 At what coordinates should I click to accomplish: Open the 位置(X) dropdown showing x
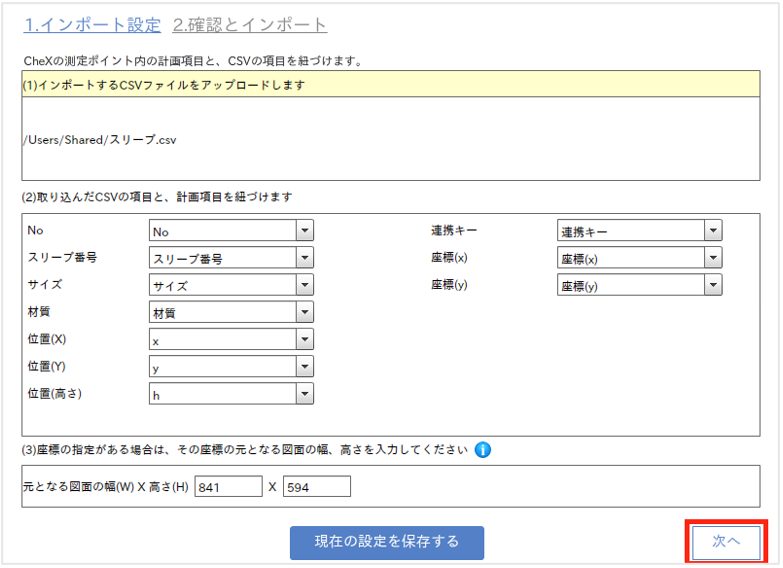pos(231,340)
